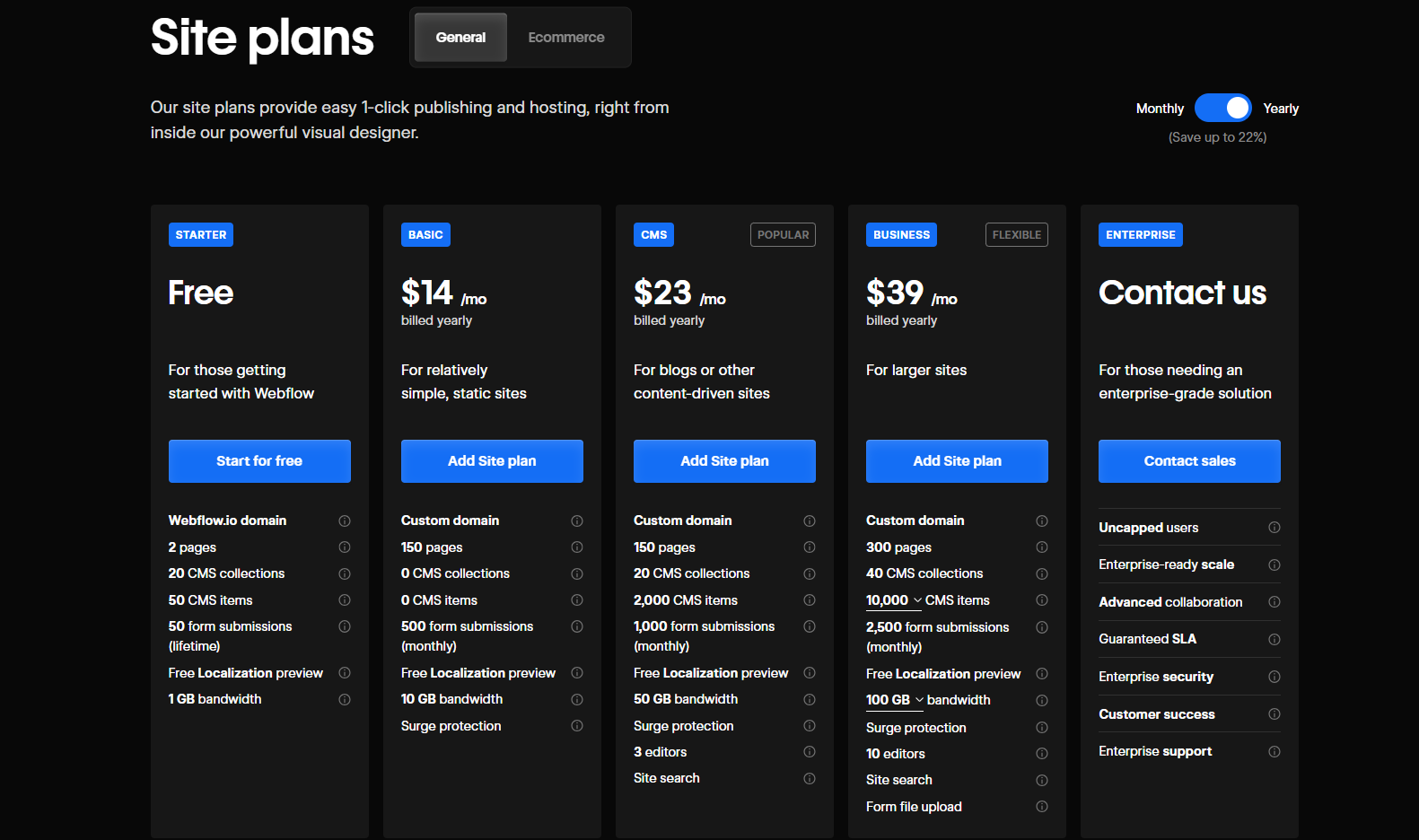This screenshot has width=1419, height=840.
Task: Click the Surge protection text in Business
Action: tap(916, 728)
